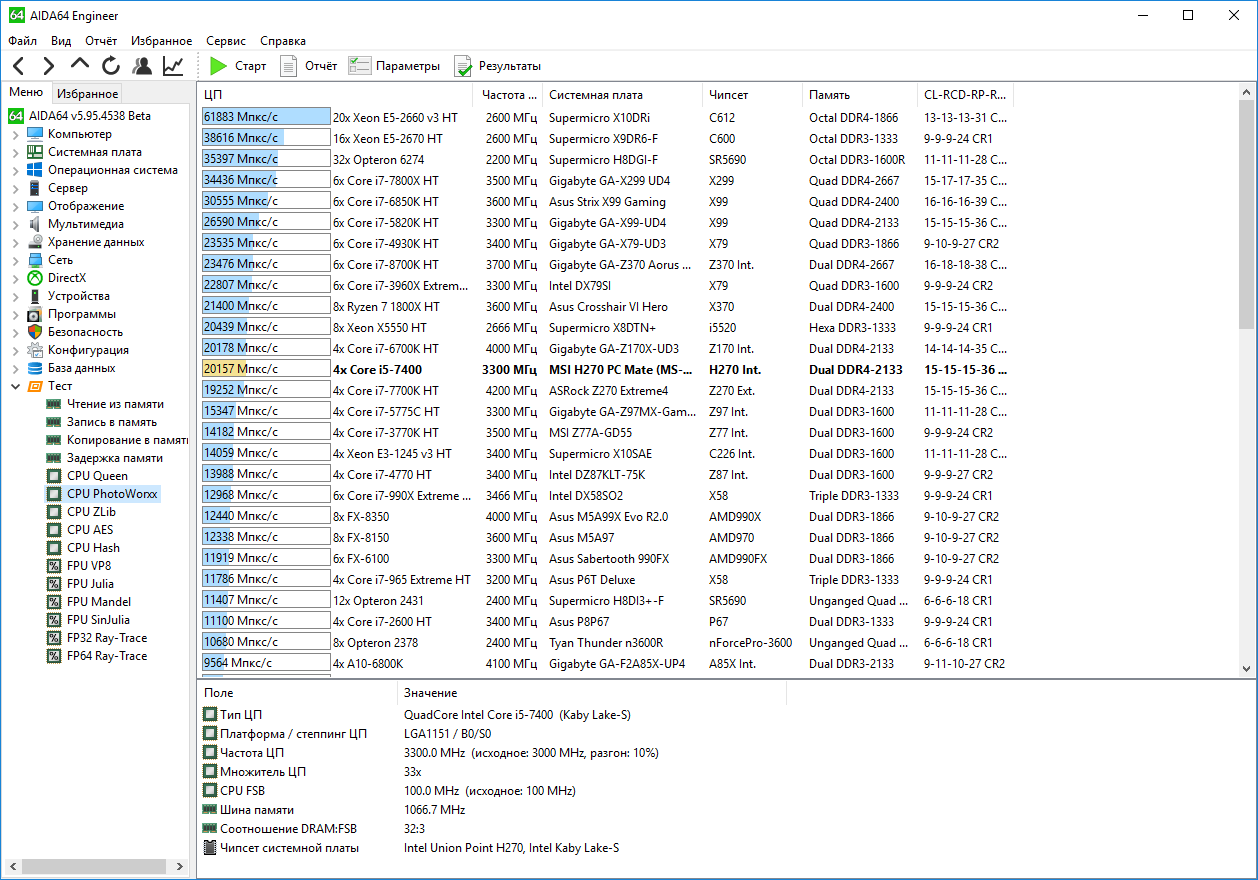
Task: Sort by the Системная плата column header
Action: tap(622, 95)
